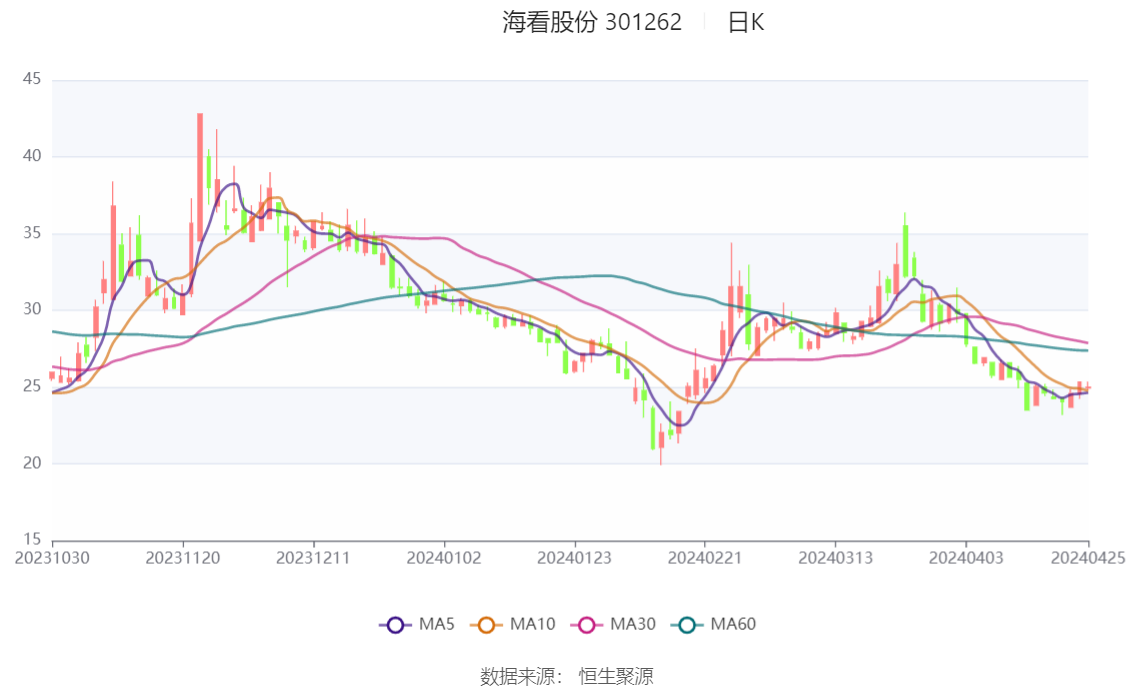
Task: Click the purple MA5 legend circle icon
Action: coord(395,625)
